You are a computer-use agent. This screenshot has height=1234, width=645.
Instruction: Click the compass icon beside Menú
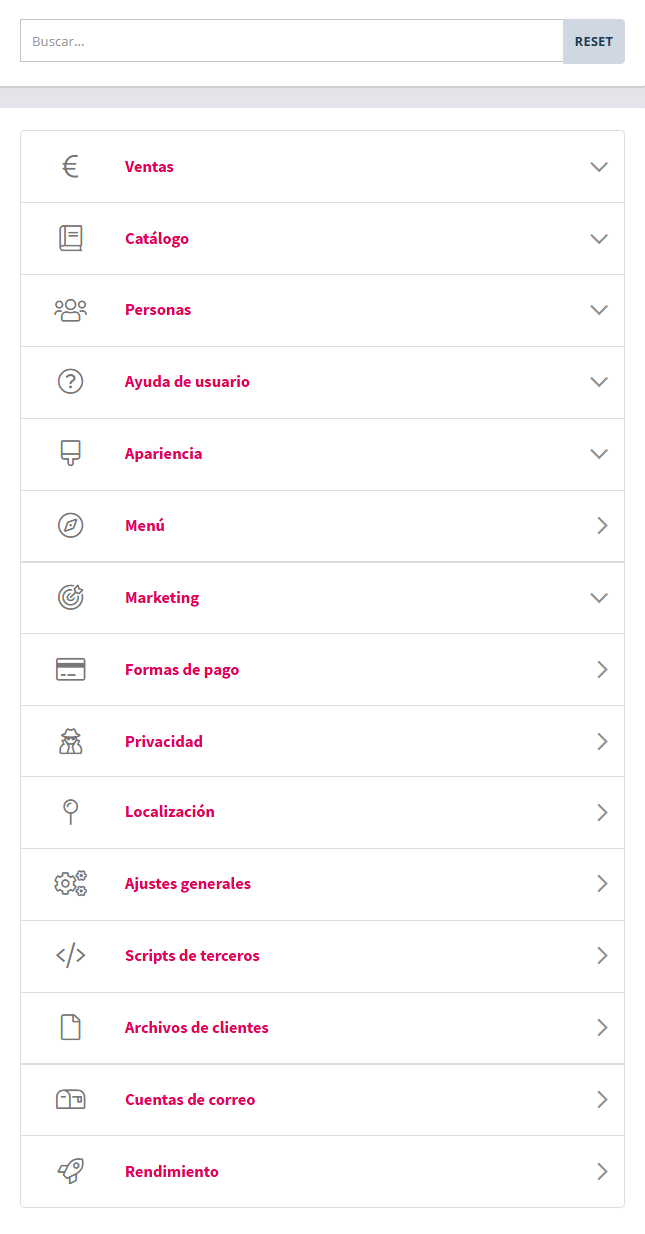[70, 526]
